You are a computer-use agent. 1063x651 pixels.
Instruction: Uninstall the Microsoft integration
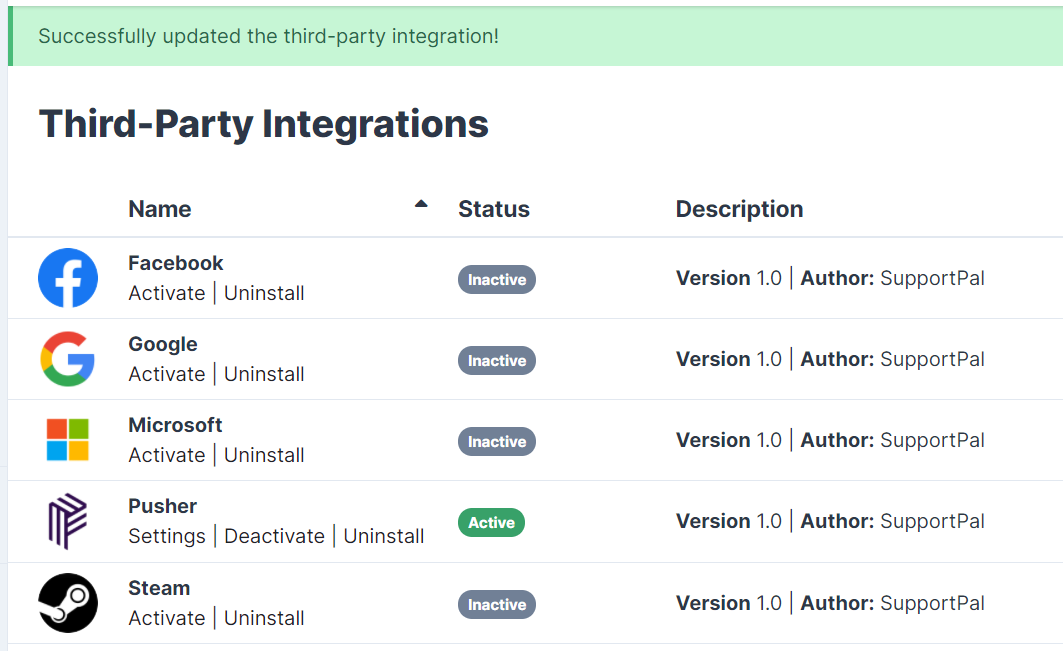click(x=264, y=455)
